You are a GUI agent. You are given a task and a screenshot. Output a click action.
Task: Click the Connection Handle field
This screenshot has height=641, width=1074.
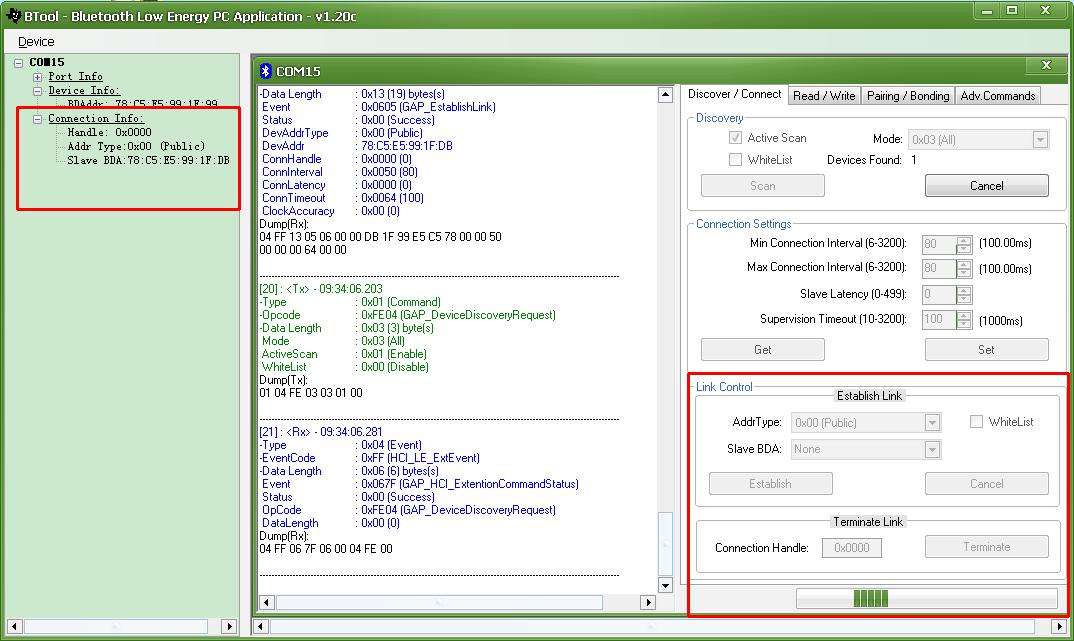(x=851, y=548)
